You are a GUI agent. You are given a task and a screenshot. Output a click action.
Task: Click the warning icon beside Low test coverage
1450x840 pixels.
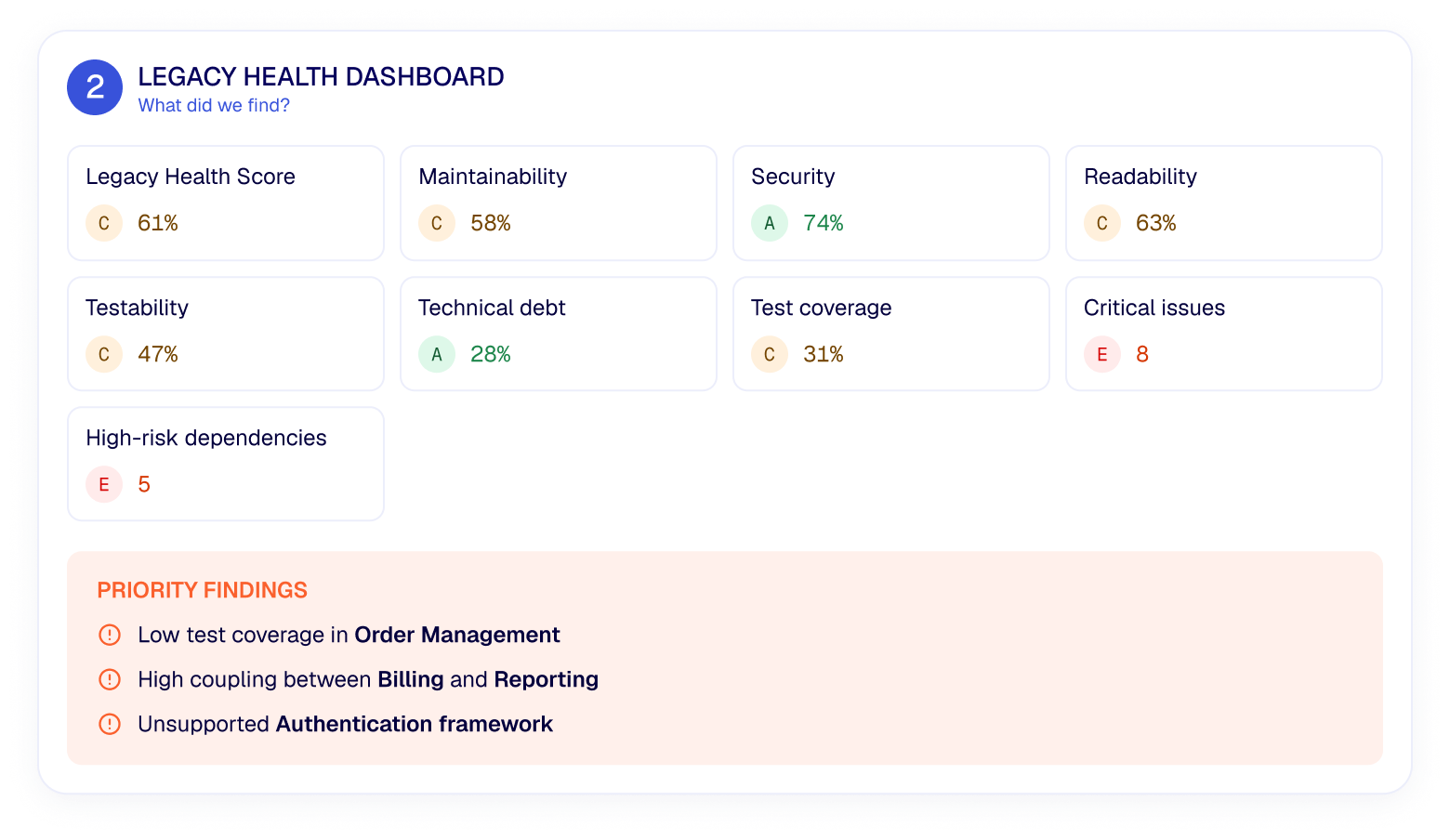110,635
